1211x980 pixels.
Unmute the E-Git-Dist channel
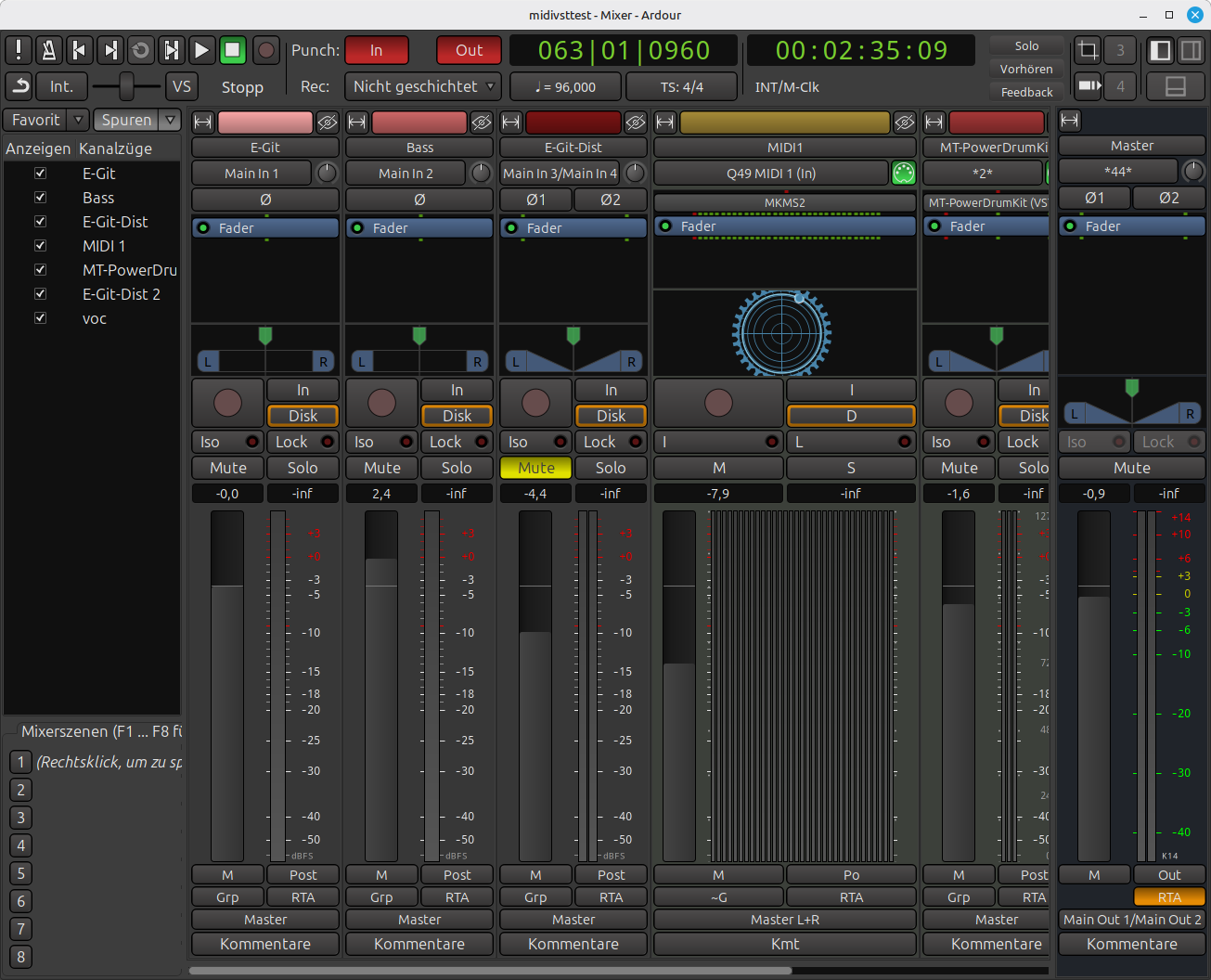click(535, 468)
